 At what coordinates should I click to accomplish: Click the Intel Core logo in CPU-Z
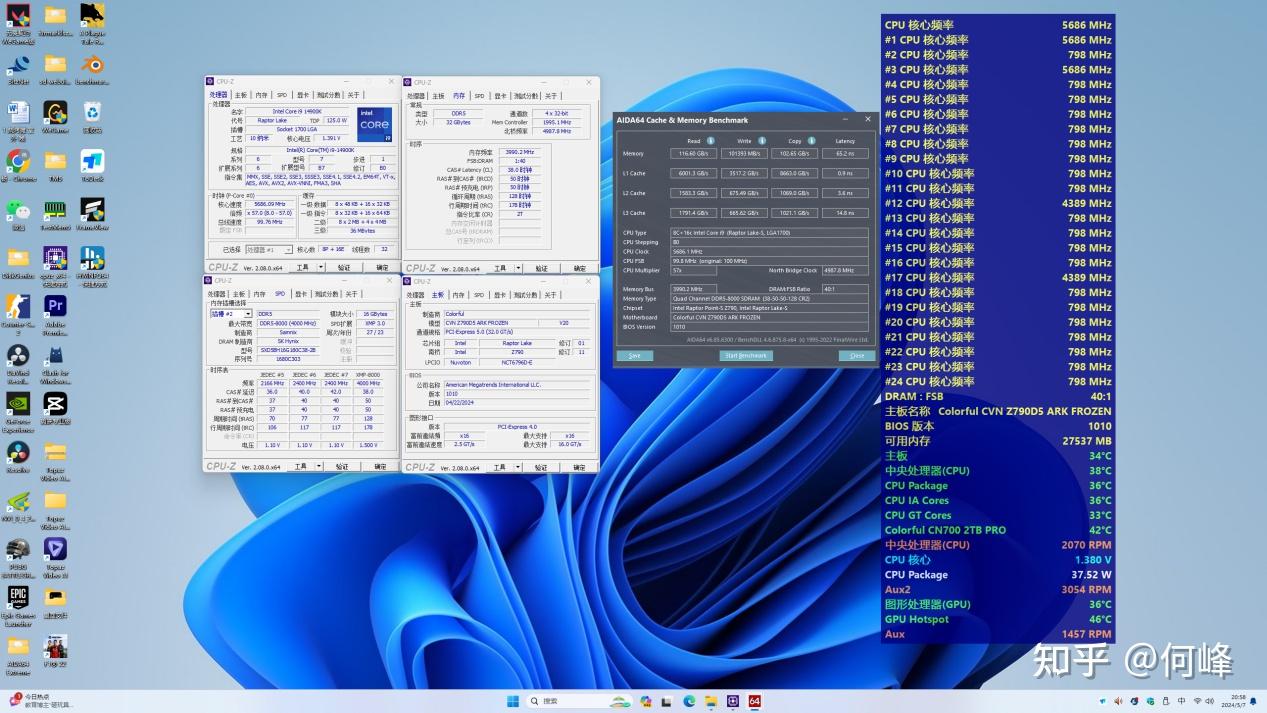point(374,124)
